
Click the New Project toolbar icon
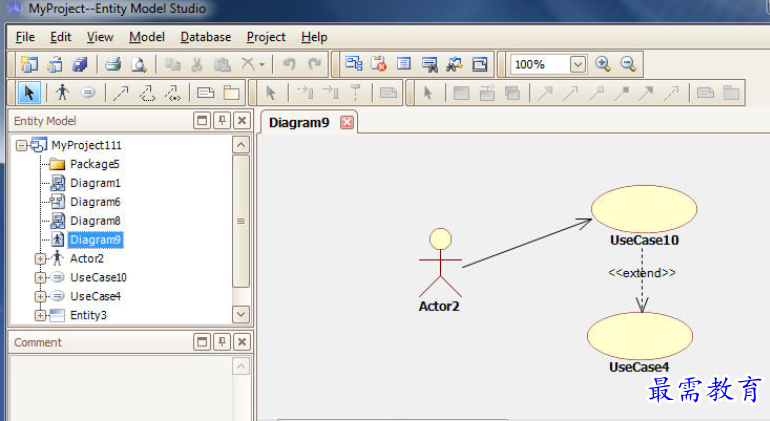tap(29, 64)
